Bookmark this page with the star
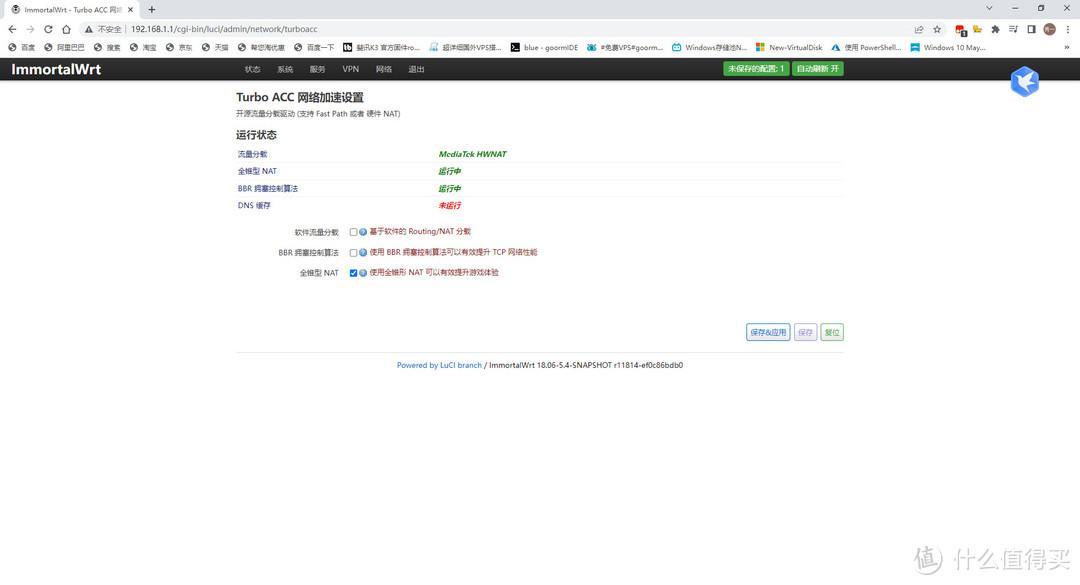The width and height of the screenshot is (1080, 585). coord(937,30)
